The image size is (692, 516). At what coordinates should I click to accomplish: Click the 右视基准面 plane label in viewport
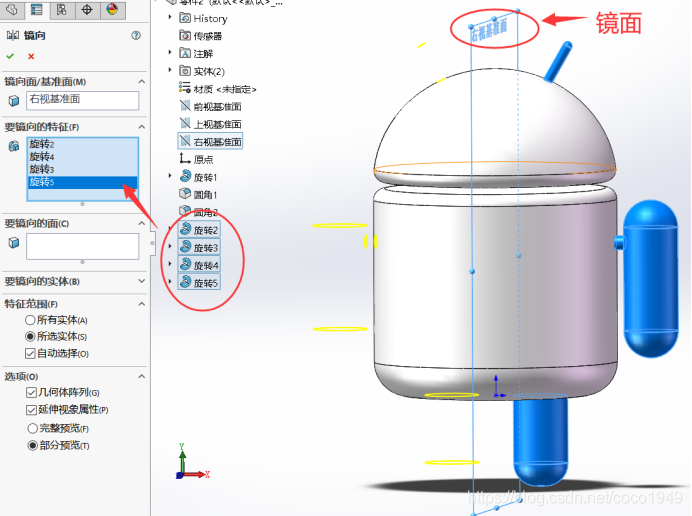[x=489, y=31]
